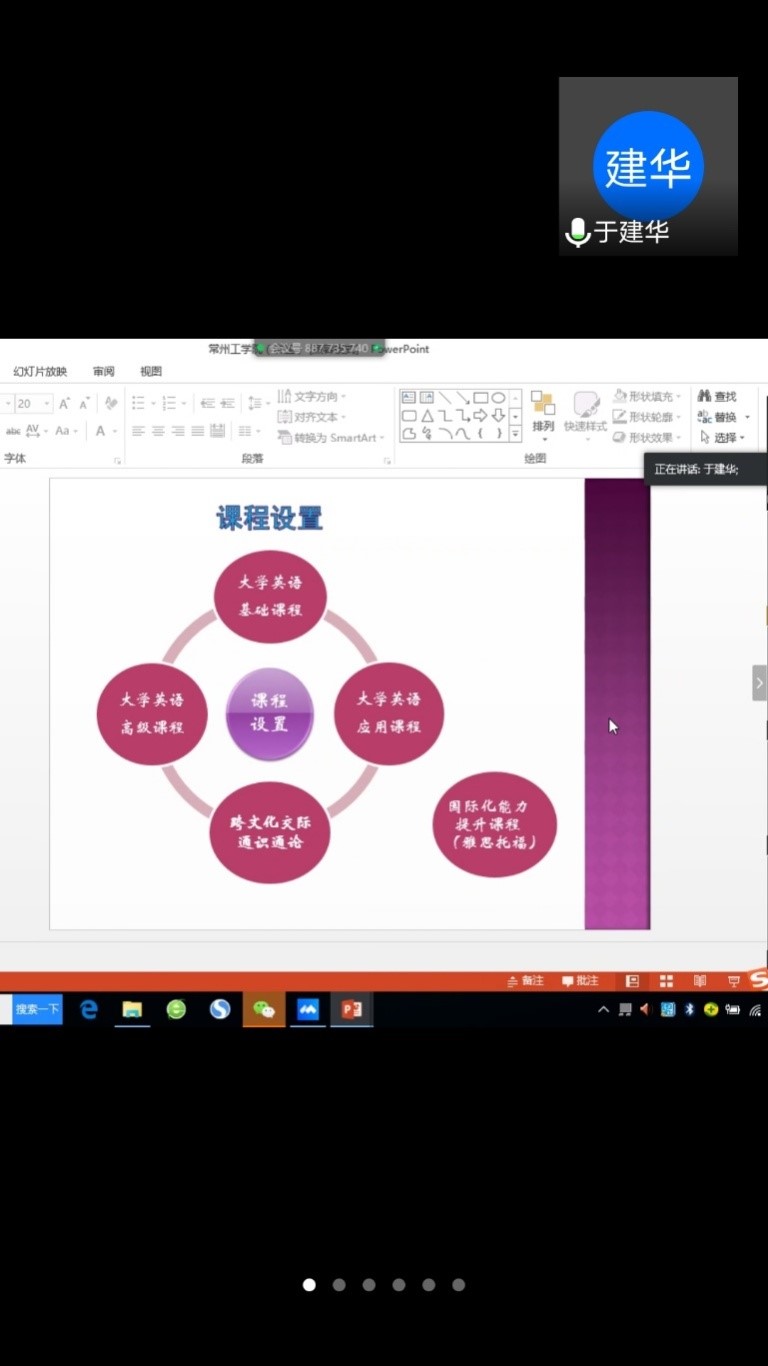Open the Review (审阅) tab
This screenshot has height=1366, width=768.
pyautogui.click(x=104, y=371)
